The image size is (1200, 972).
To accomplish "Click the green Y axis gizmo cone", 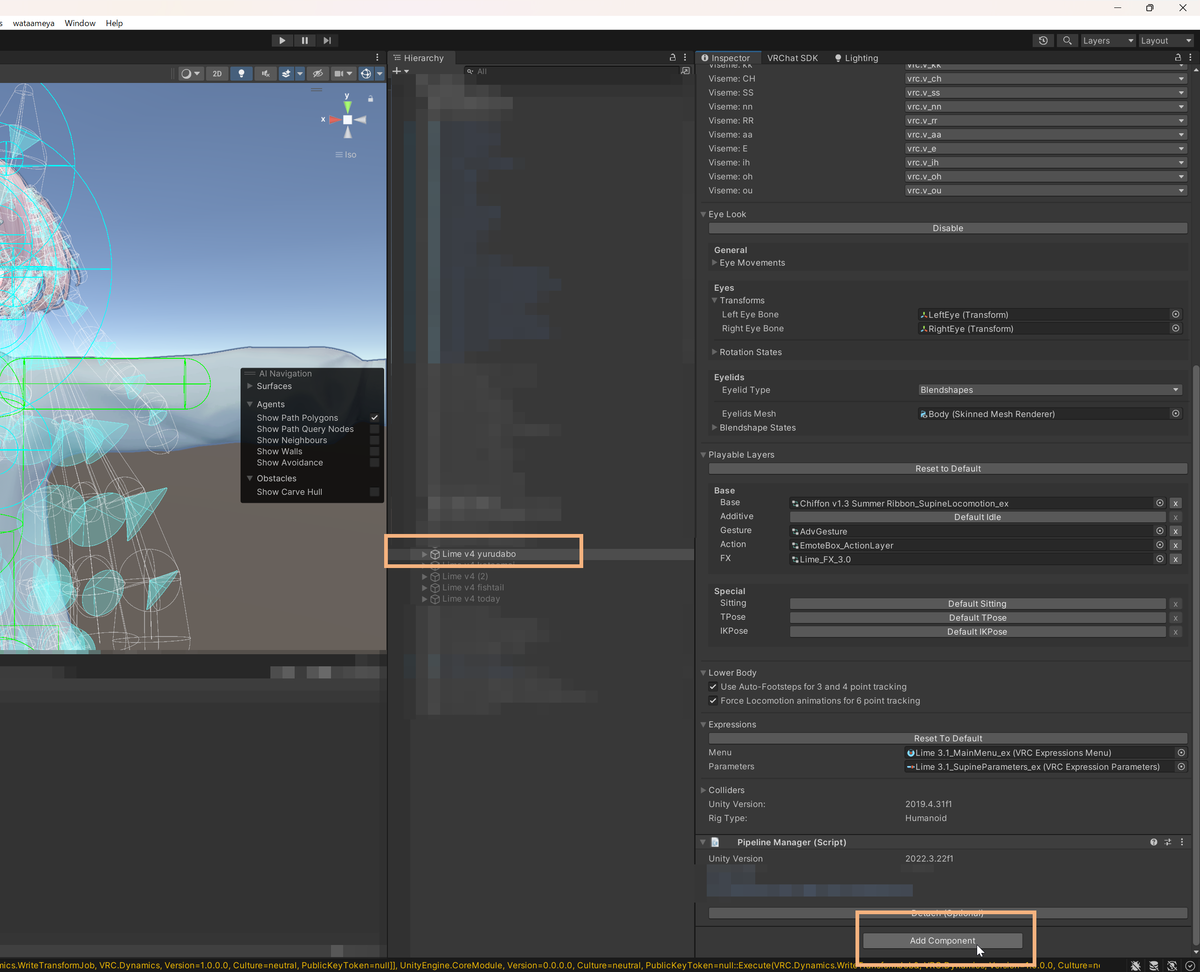I will [x=347, y=105].
